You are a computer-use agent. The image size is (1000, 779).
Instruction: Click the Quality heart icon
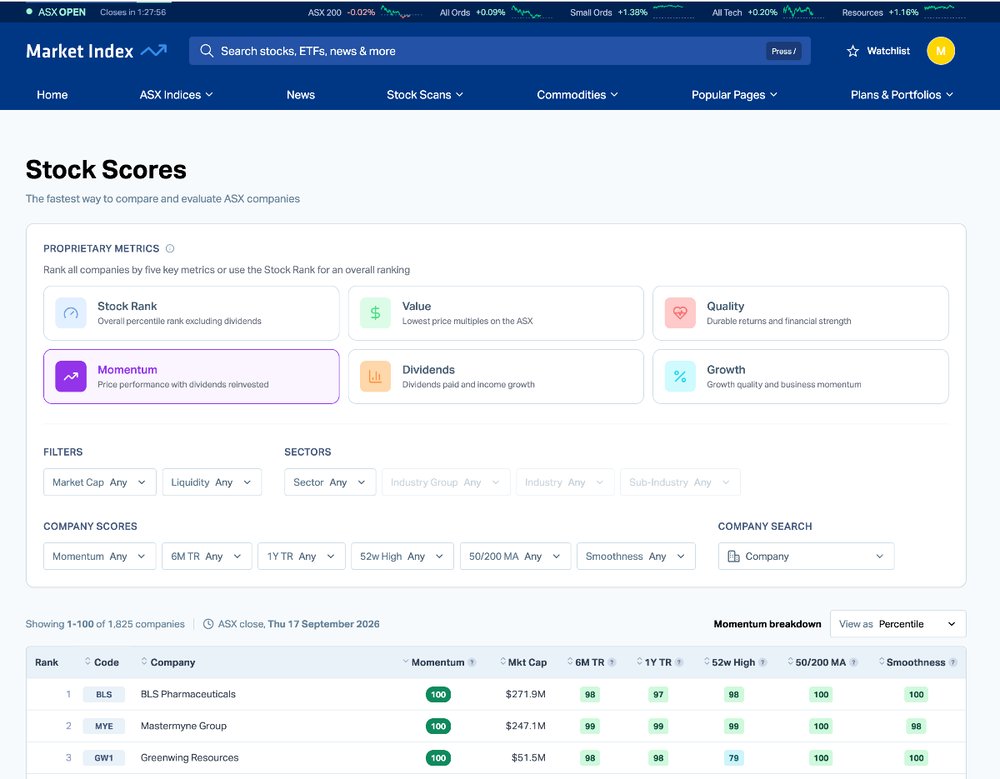coord(680,313)
